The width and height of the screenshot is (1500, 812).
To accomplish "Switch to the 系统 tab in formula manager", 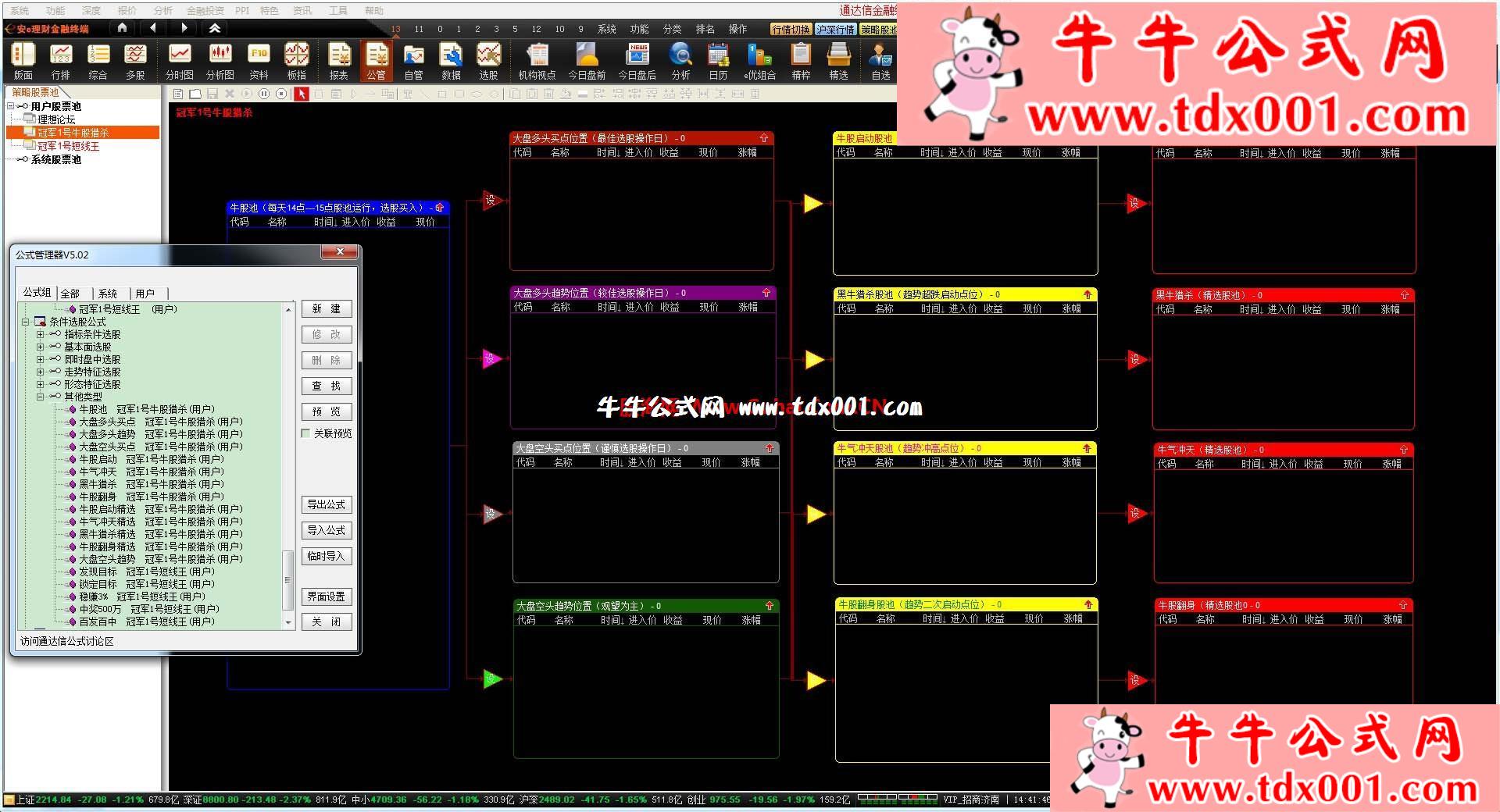I will click(108, 294).
